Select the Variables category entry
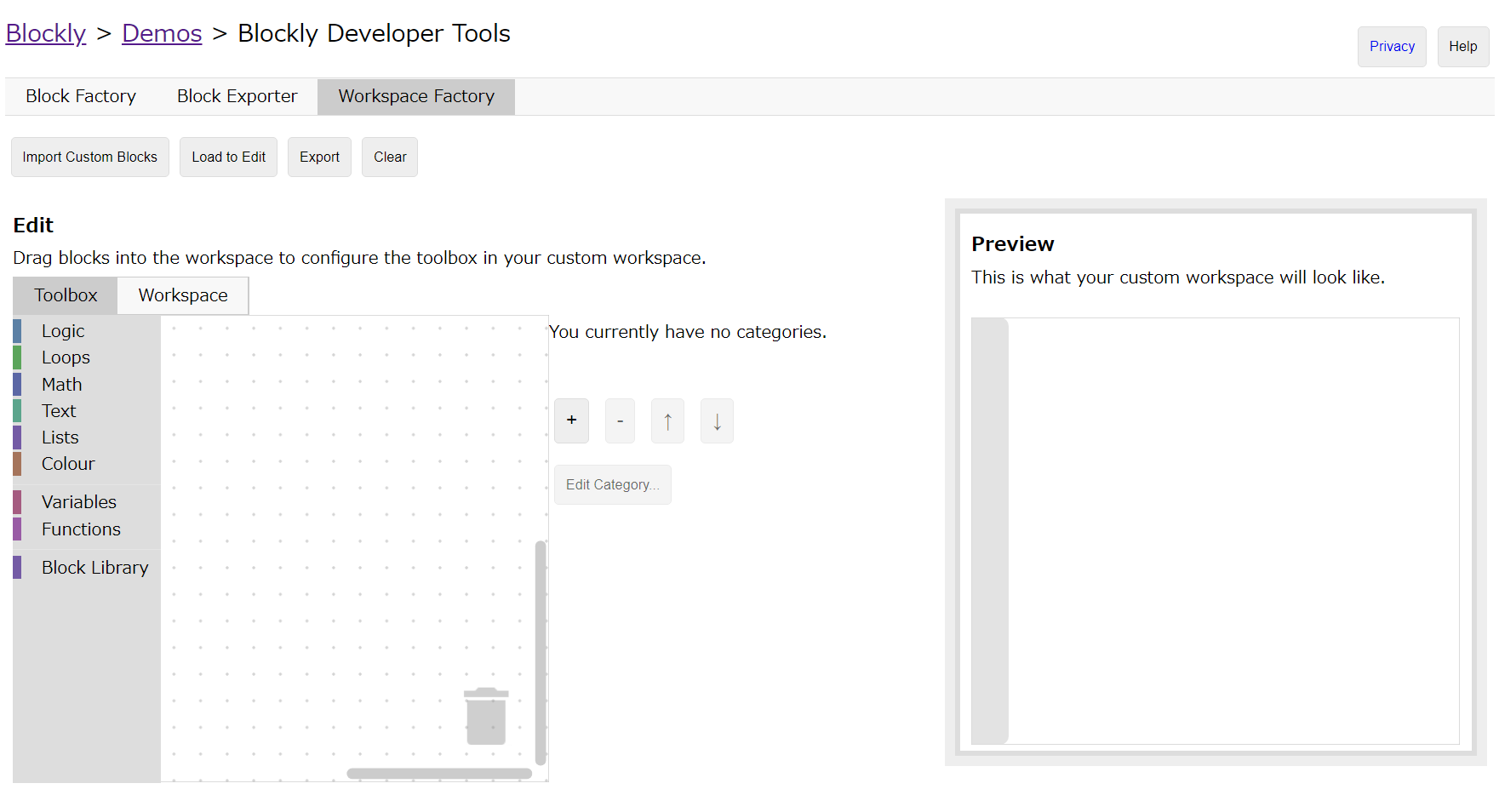1499x812 pixels. (x=78, y=502)
